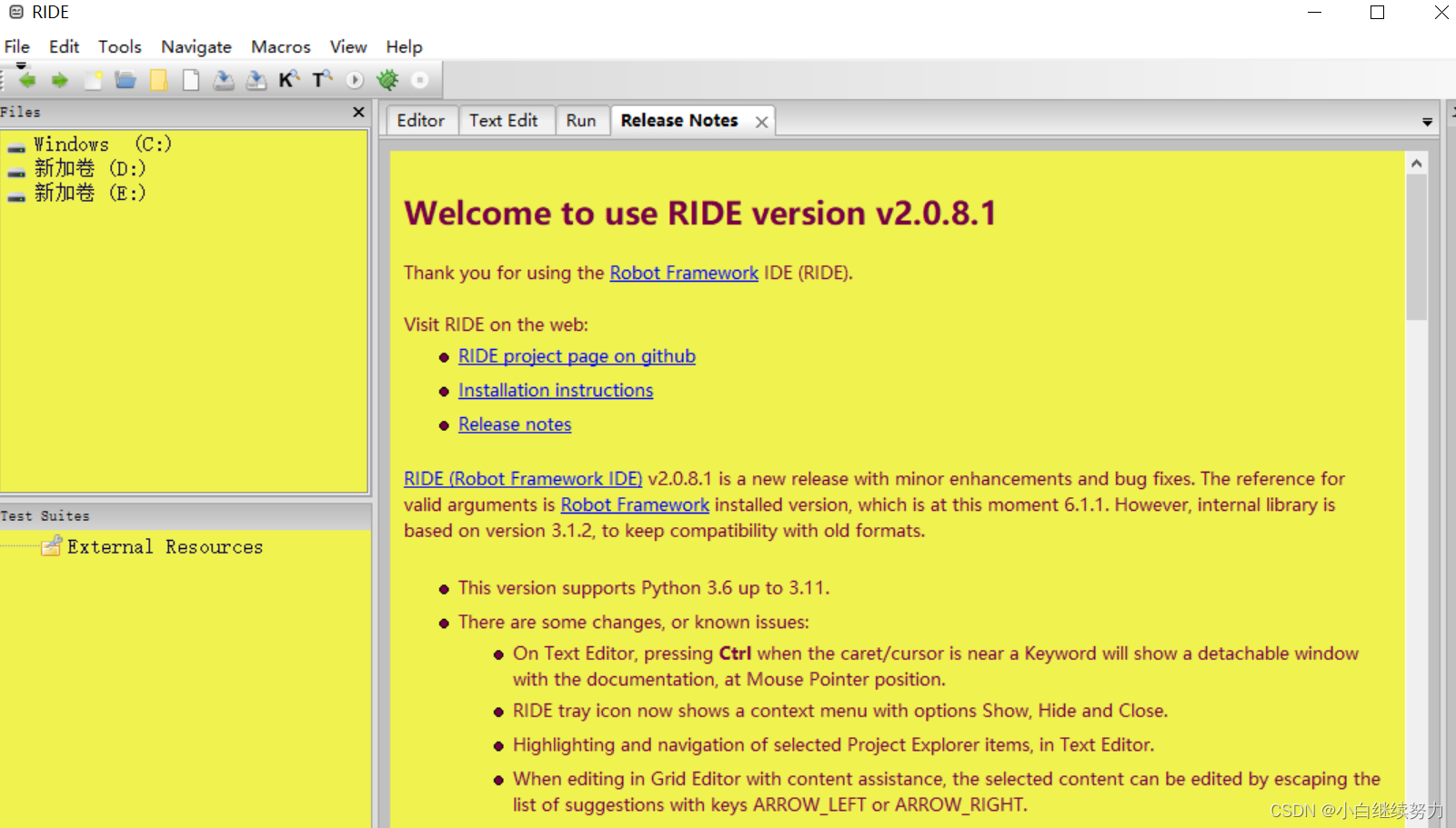Screen dimensions: 1456x828
Task: Select External Resources in Test Suites
Action: [x=165, y=547]
